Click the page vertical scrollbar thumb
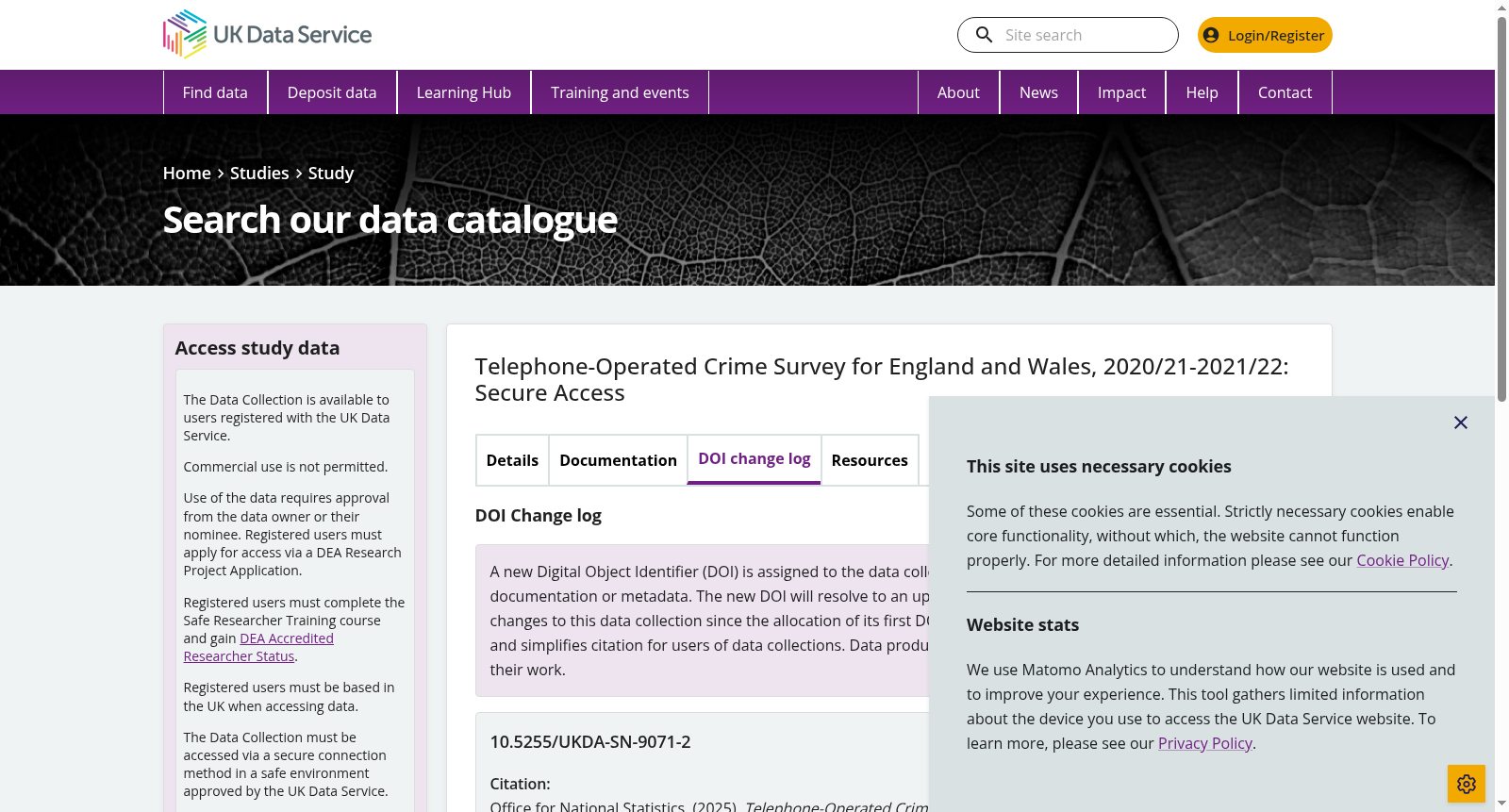Image resolution: width=1509 pixels, height=812 pixels. tap(1501, 207)
